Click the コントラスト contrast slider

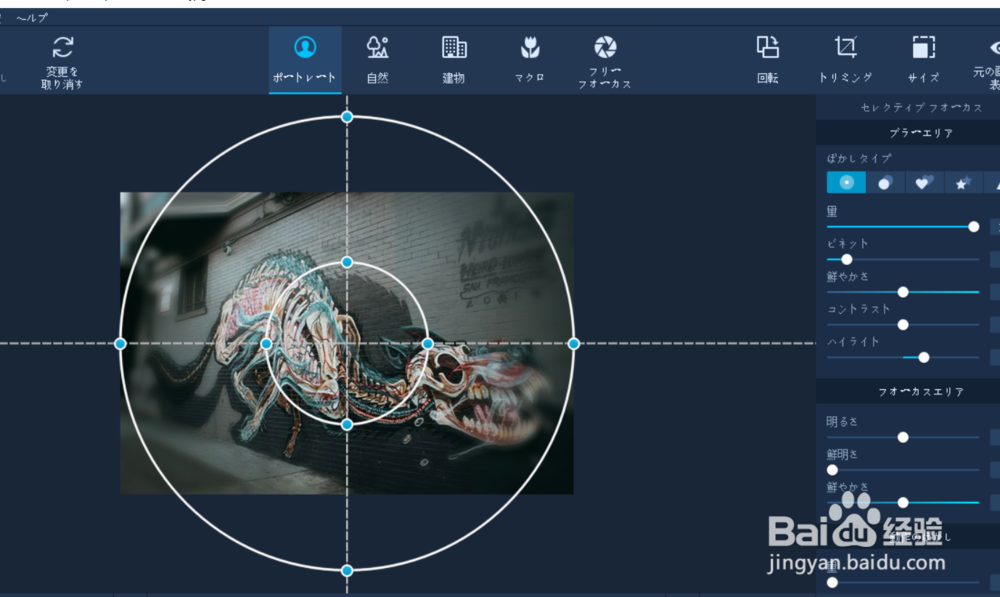point(903,325)
